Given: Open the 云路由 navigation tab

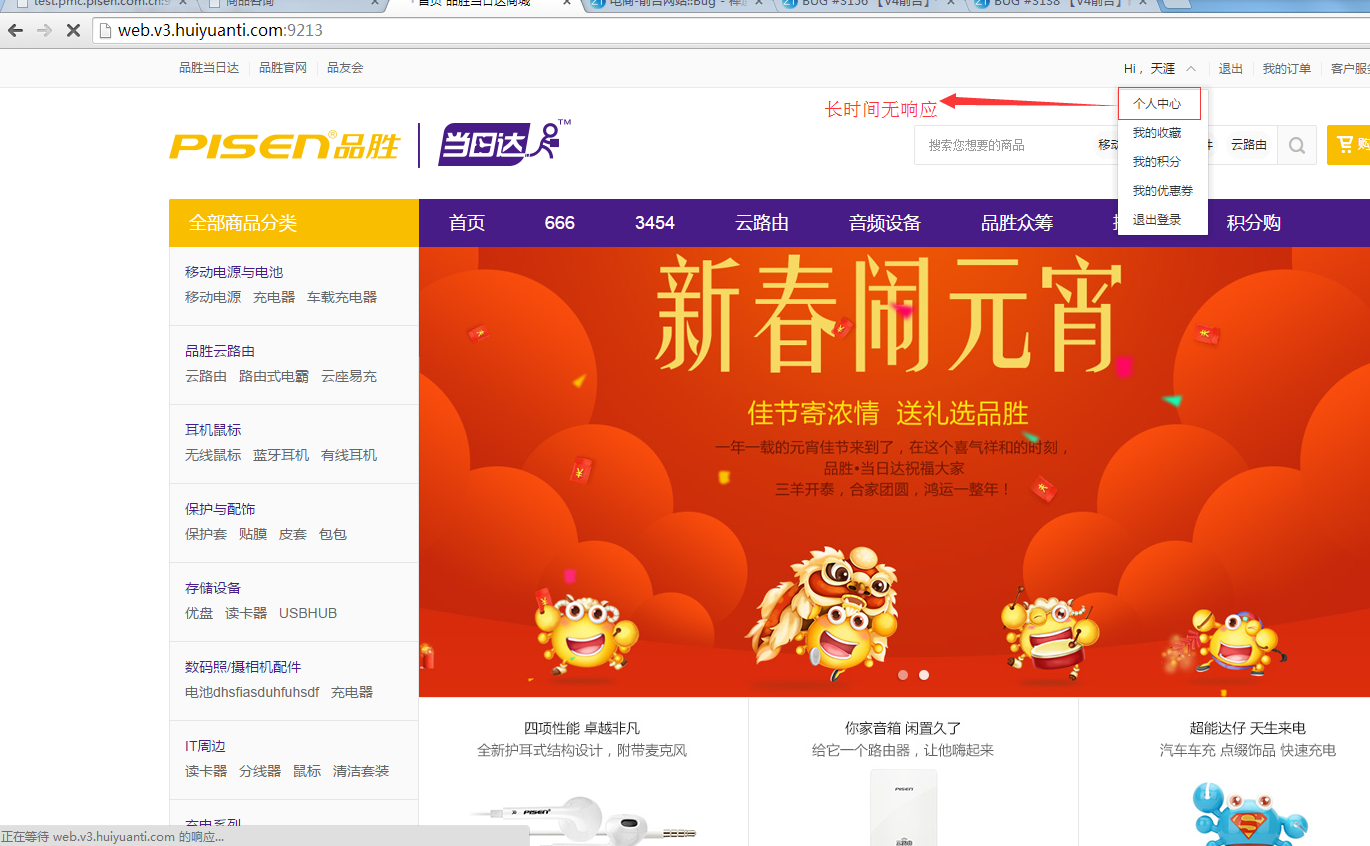Looking at the screenshot, I should [762, 223].
